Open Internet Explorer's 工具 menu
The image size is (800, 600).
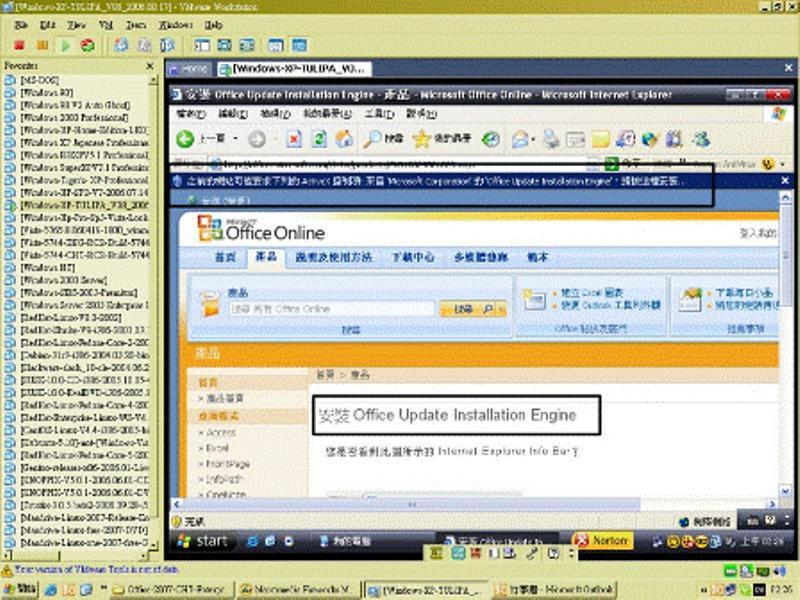379,114
